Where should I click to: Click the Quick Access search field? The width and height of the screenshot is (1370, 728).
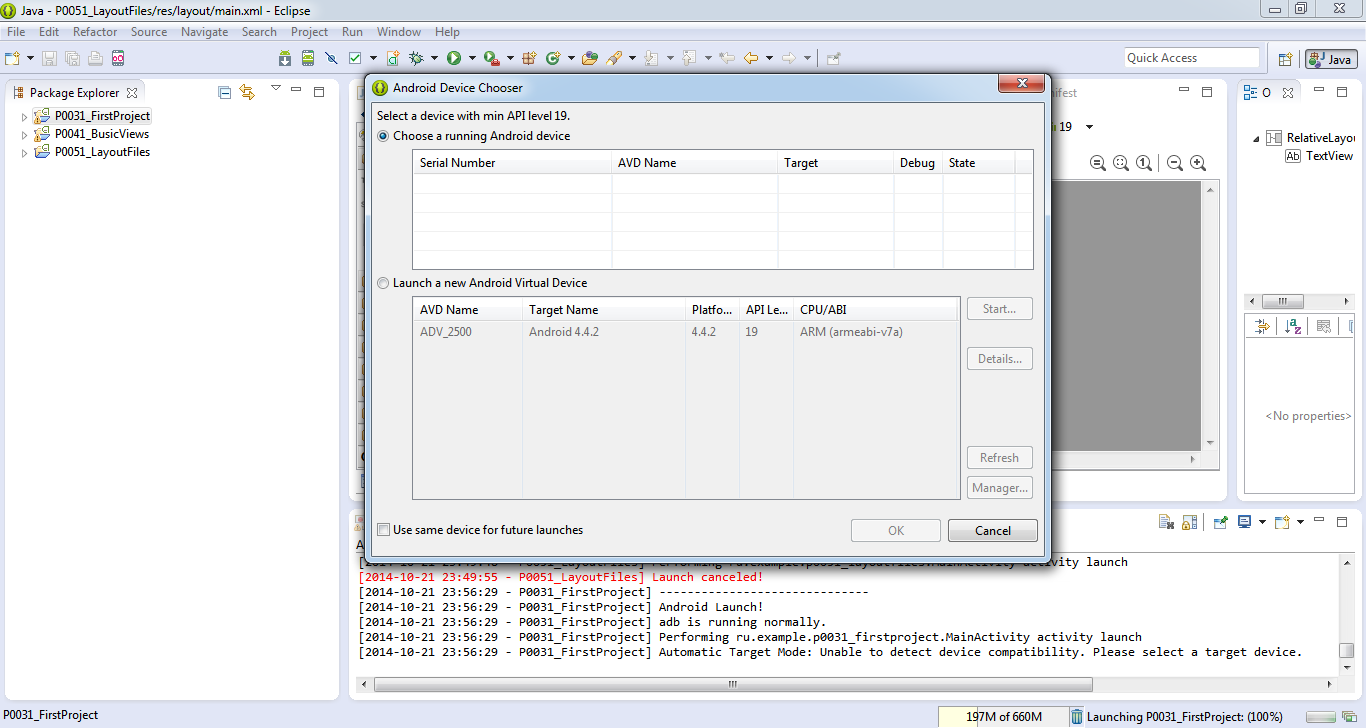coord(1192,58)
